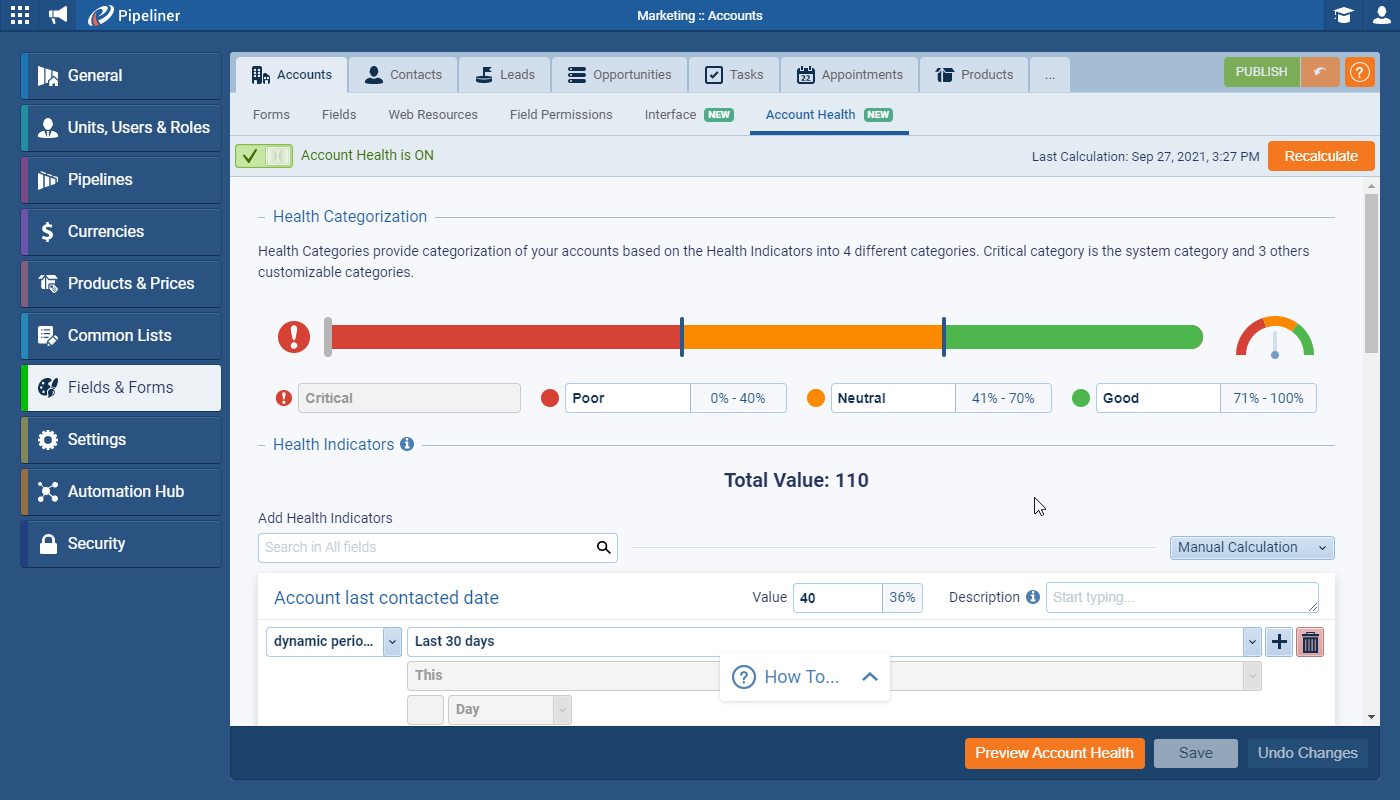Click the revert arrow icon beside Publish
The width and height of the screenshot is (1400, 800).
click(1320, 72)
